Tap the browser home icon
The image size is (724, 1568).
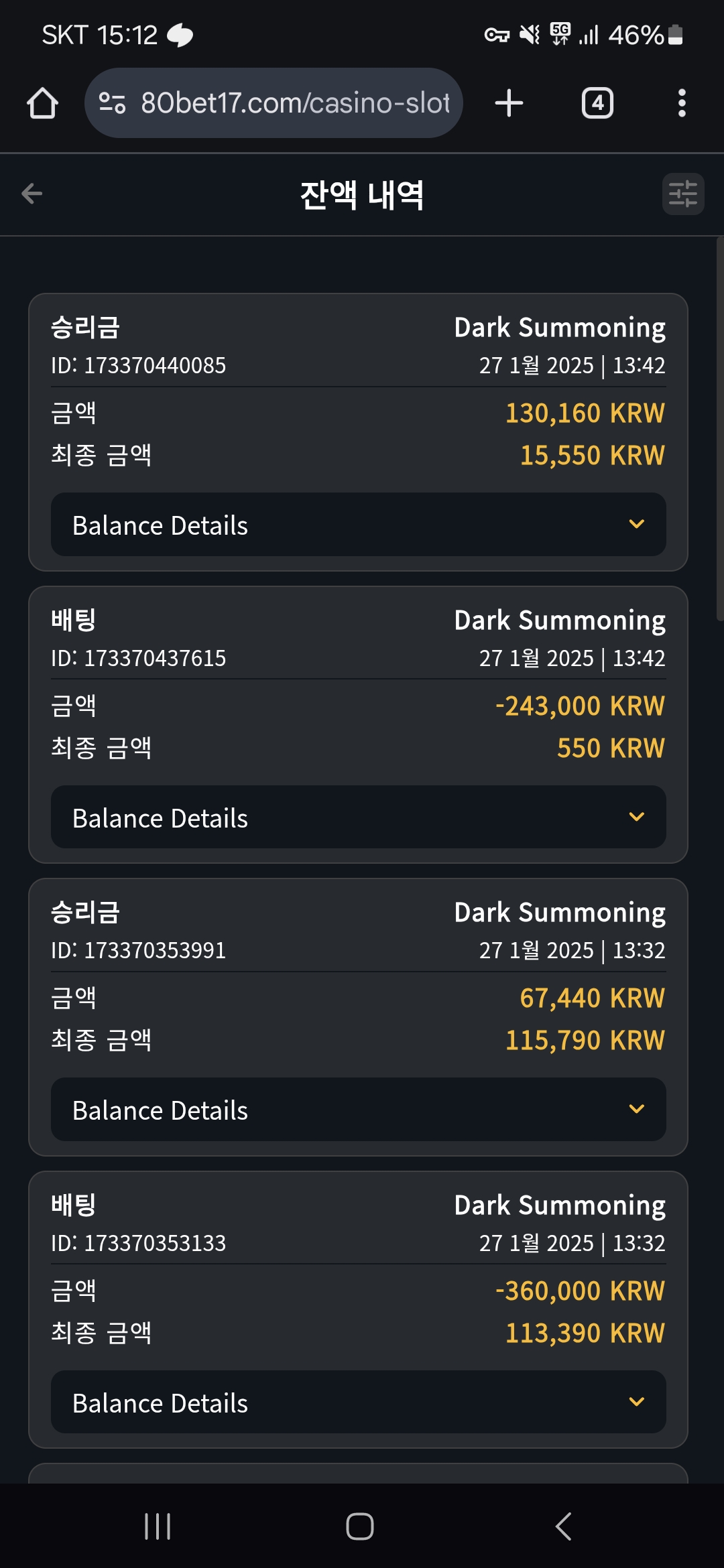(x=42, y=103)
